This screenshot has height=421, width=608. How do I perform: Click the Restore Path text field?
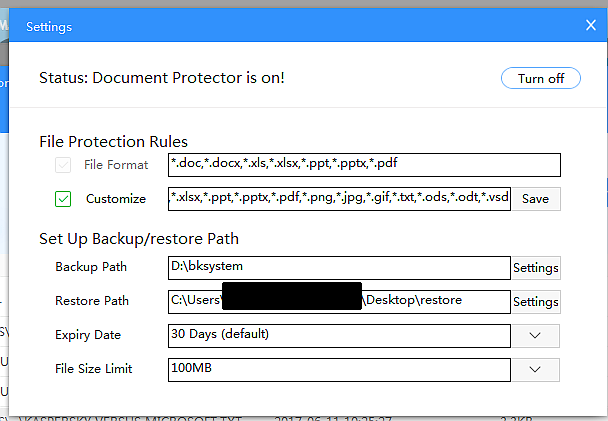[339, 301]
